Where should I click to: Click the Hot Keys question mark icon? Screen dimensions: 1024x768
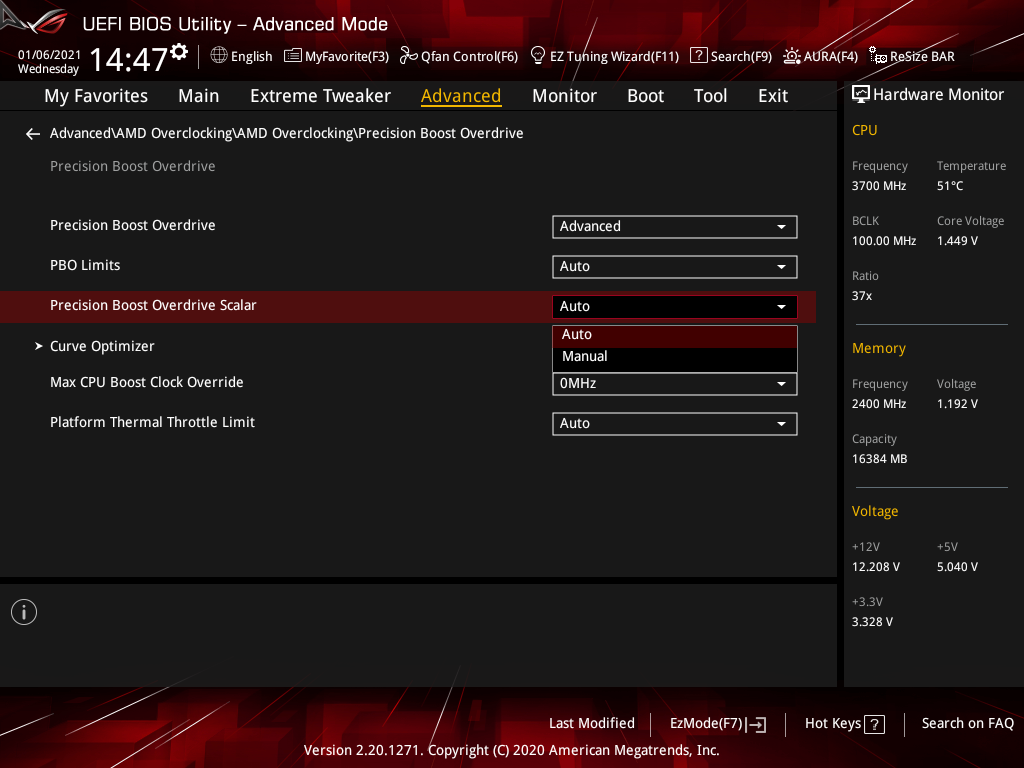[x=874, y=724]
